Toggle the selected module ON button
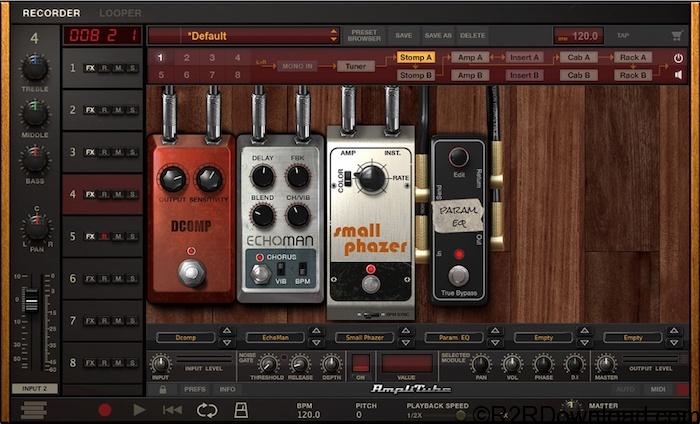 360,364
